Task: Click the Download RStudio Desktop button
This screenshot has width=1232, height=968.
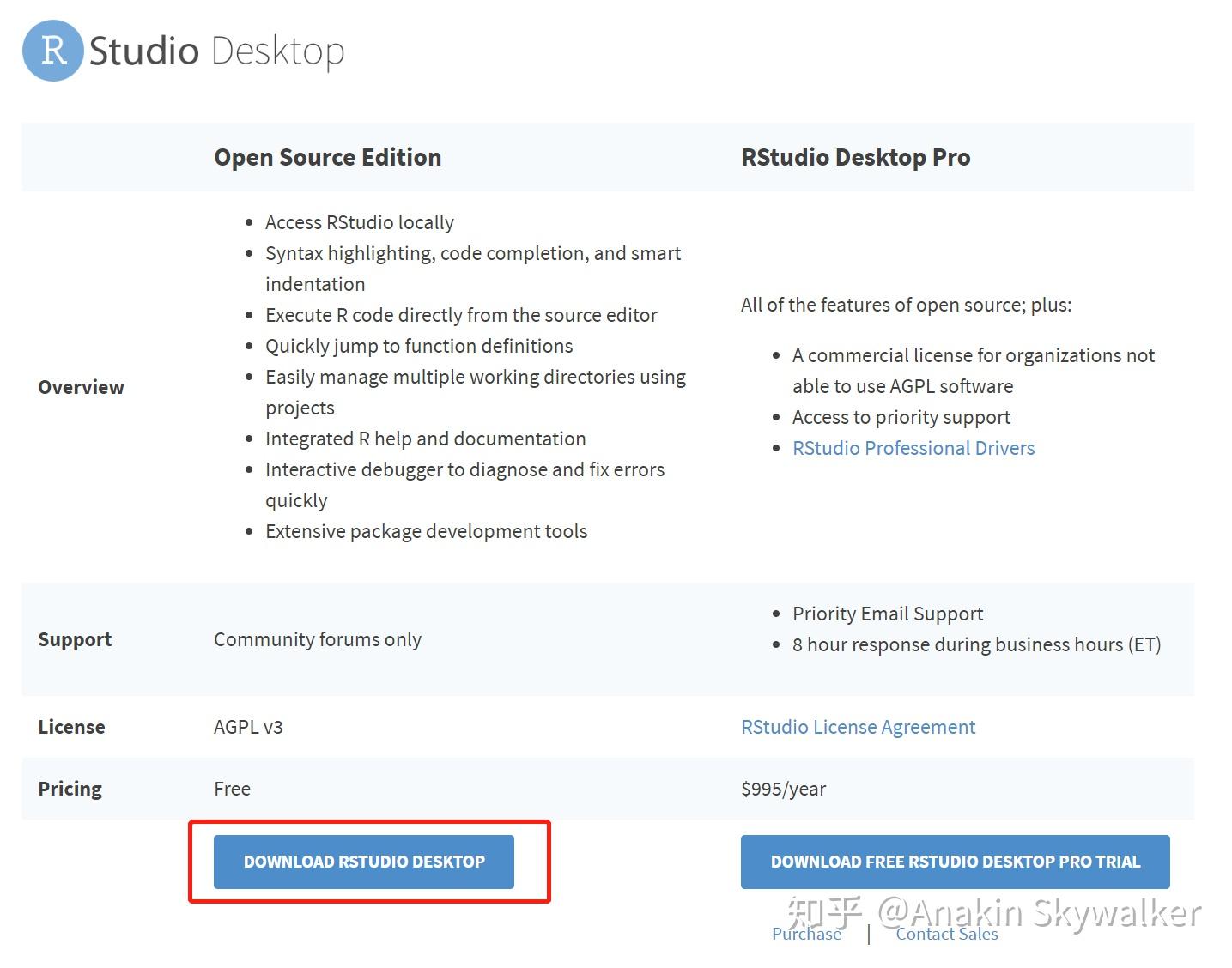Action: pyautogui.click(x=364, y=862)
